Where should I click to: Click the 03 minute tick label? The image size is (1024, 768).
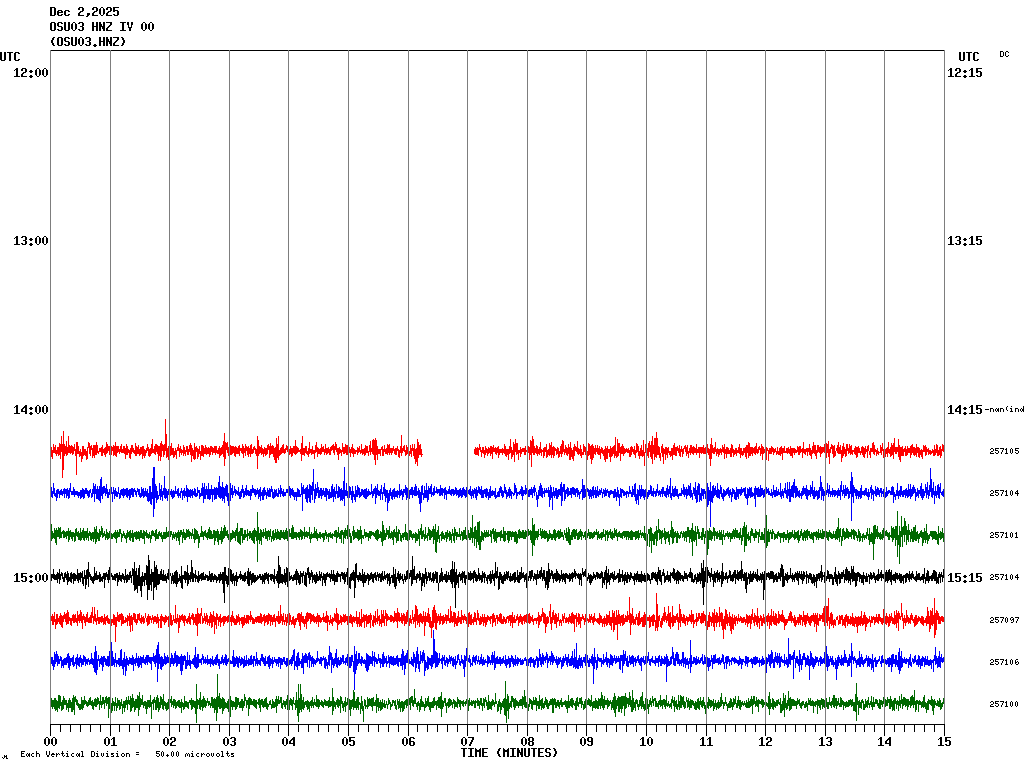tap(229, 742)
